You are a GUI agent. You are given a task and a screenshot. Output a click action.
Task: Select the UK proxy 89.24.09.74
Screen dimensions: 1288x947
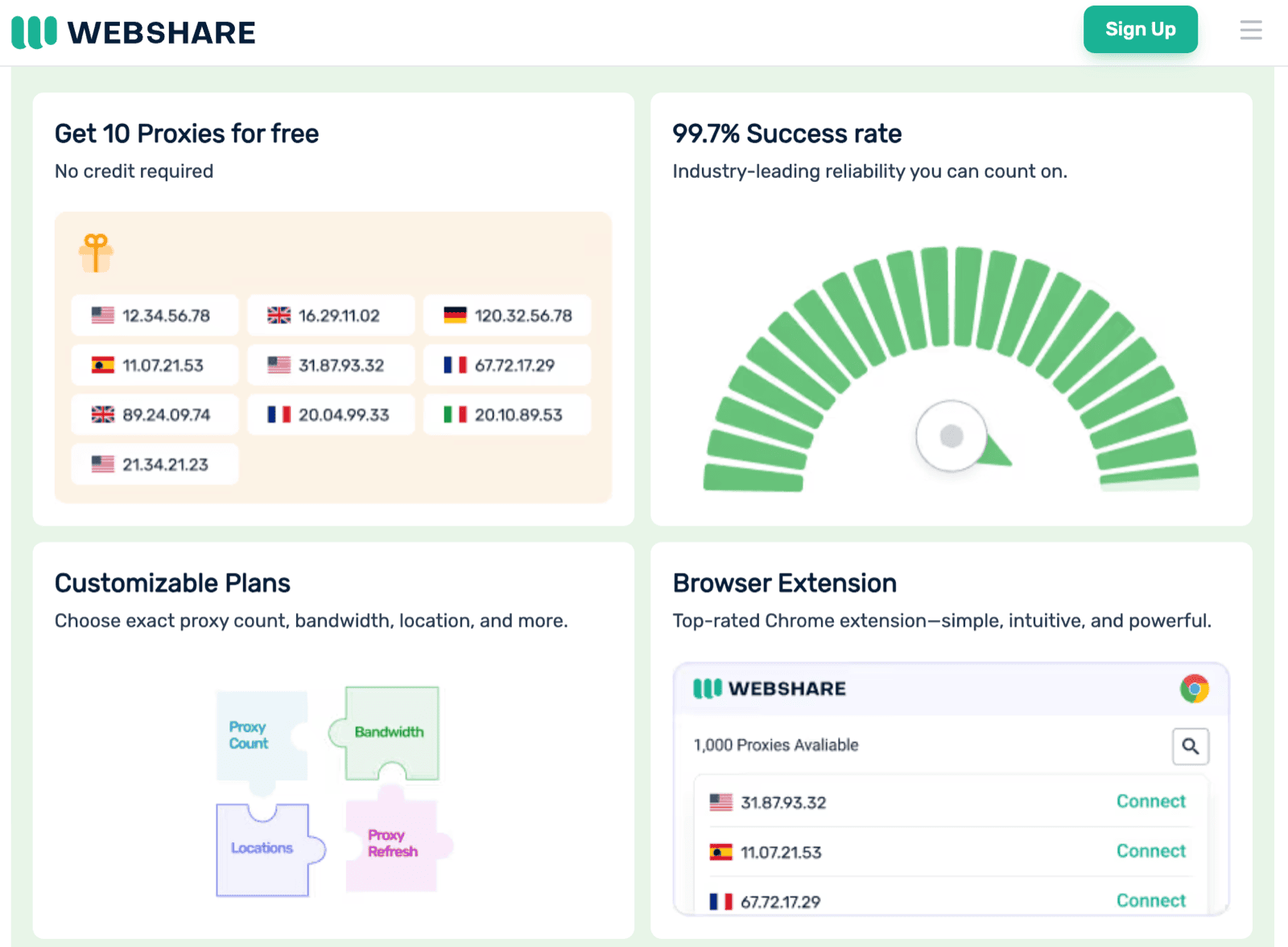click(x=155, y=414)
